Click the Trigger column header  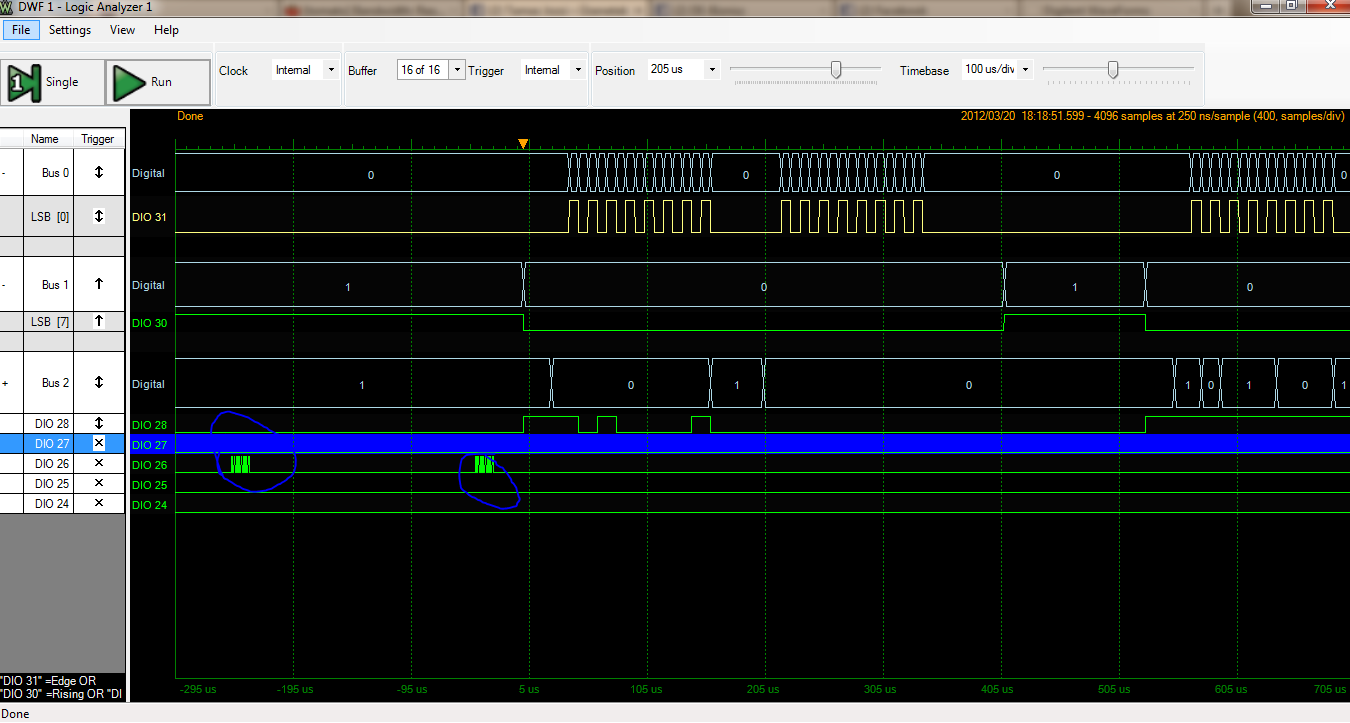coord(99,139)
